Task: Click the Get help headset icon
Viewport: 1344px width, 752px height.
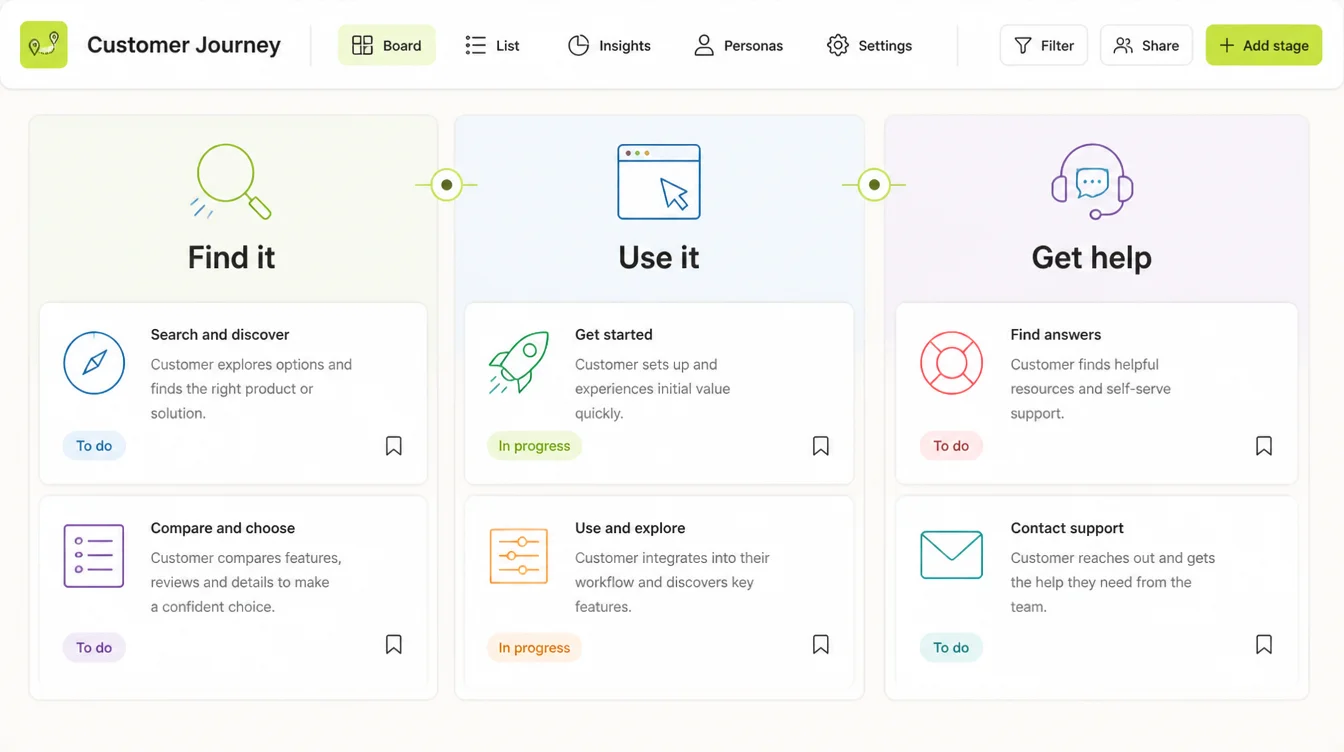Action: coord(1092,181)
